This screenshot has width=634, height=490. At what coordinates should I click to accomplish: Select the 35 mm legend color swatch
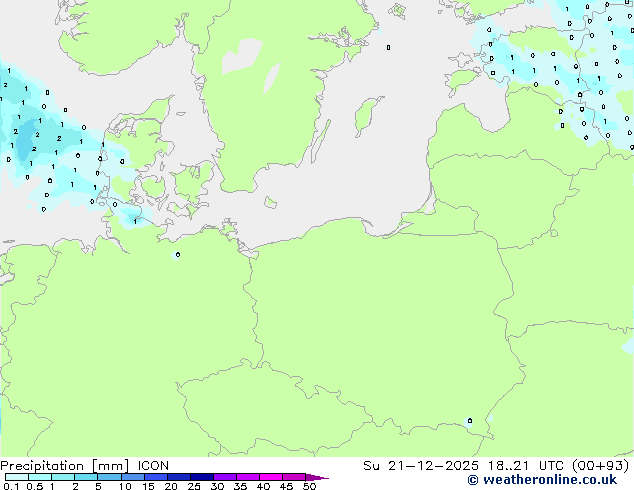coord(248,477)
